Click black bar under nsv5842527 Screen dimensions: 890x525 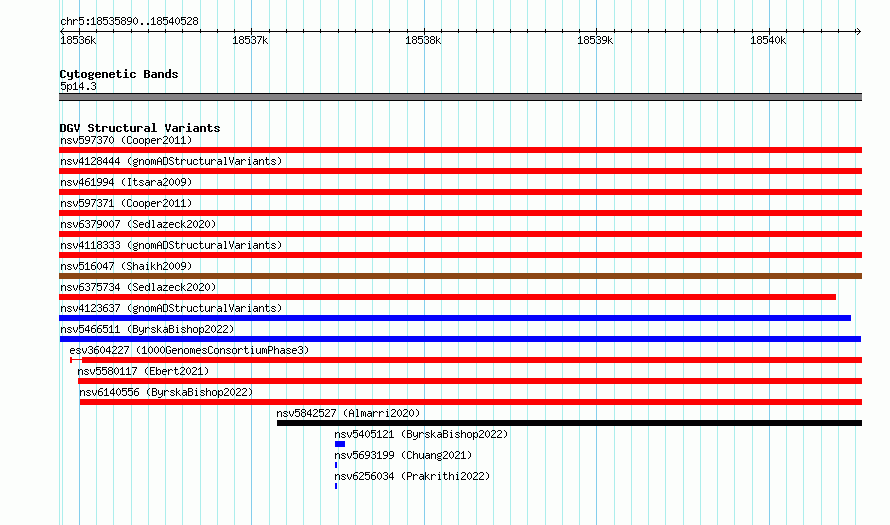[x=569, y=423]
